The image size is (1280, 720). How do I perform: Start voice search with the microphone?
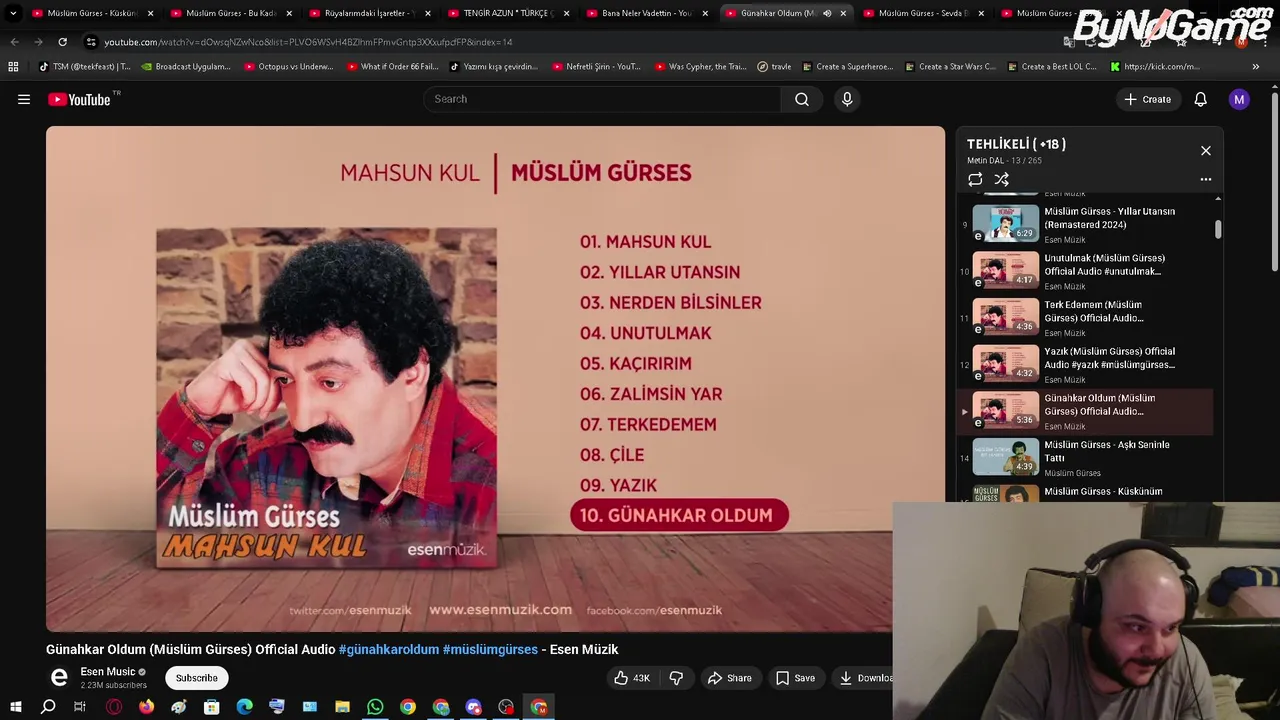click(847, 99)
